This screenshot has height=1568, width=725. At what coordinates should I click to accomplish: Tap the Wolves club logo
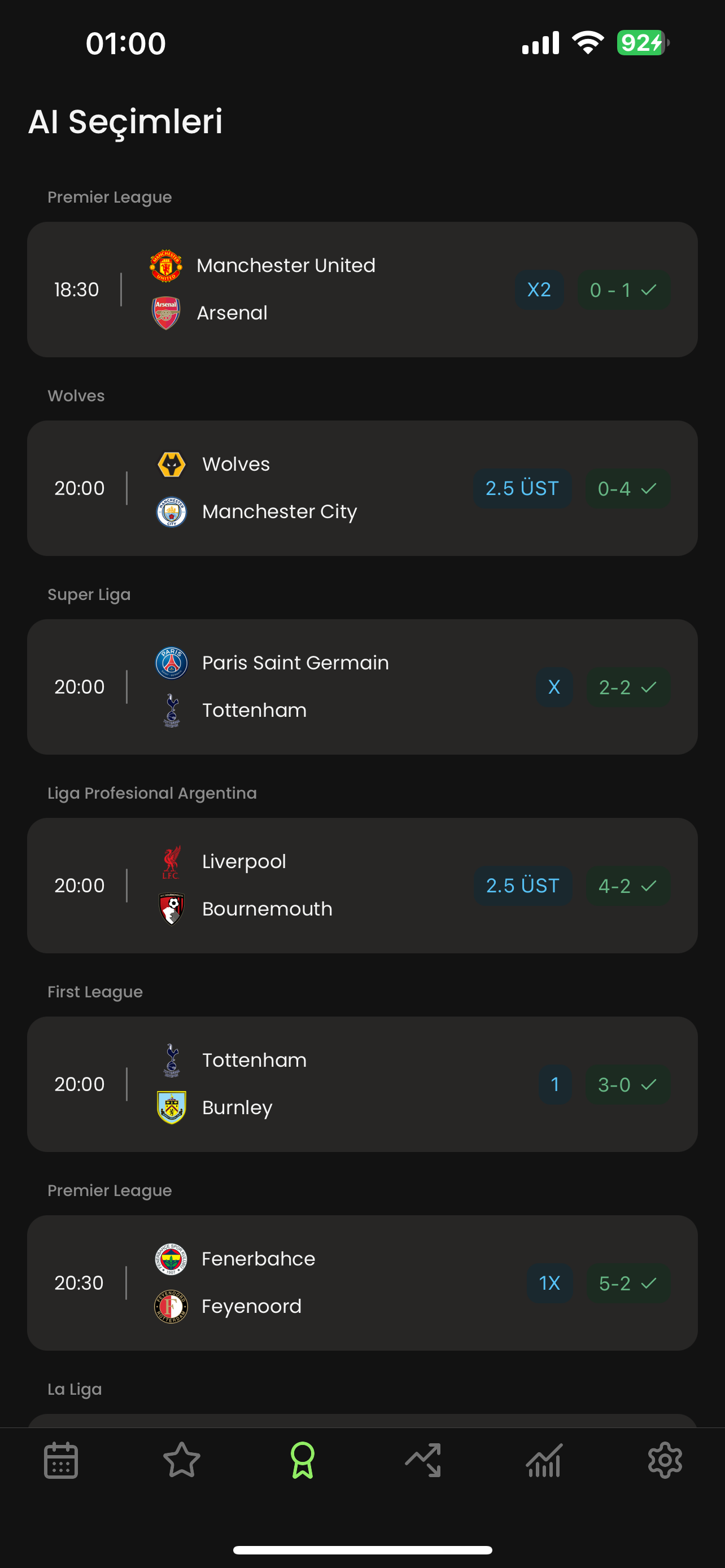click(172, 465)
